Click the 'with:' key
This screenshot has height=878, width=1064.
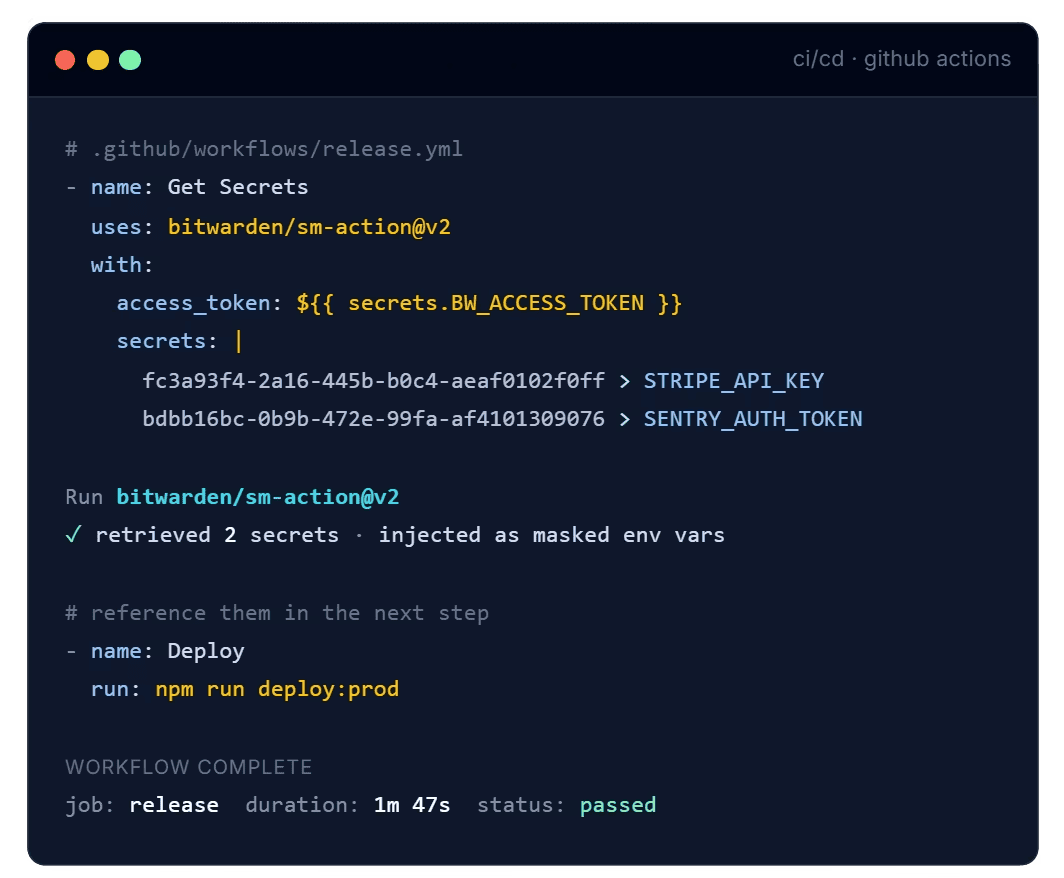(122, 265)
